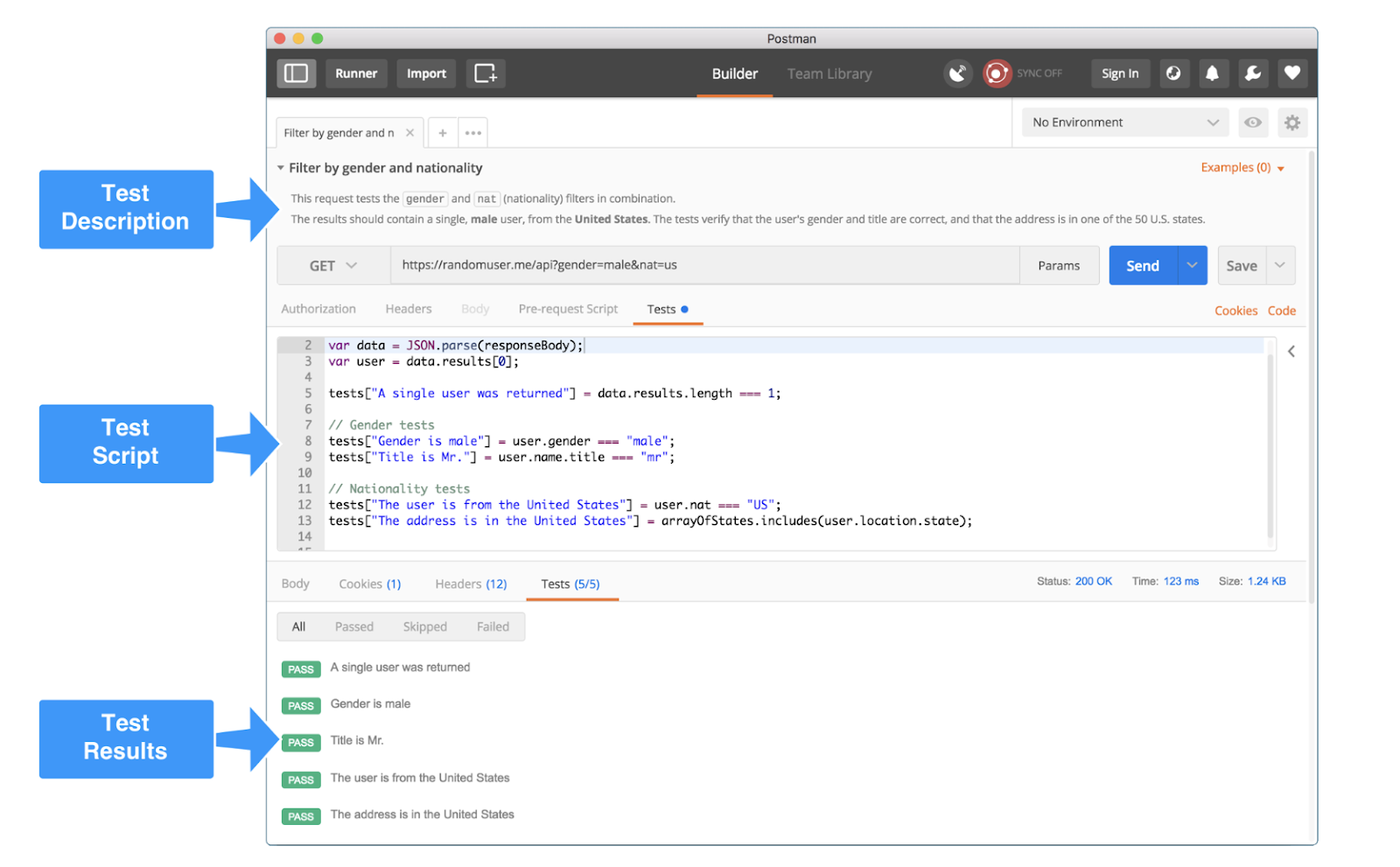
Task: Collapse the snippets panel arrow
Action: pos(1291,352)
